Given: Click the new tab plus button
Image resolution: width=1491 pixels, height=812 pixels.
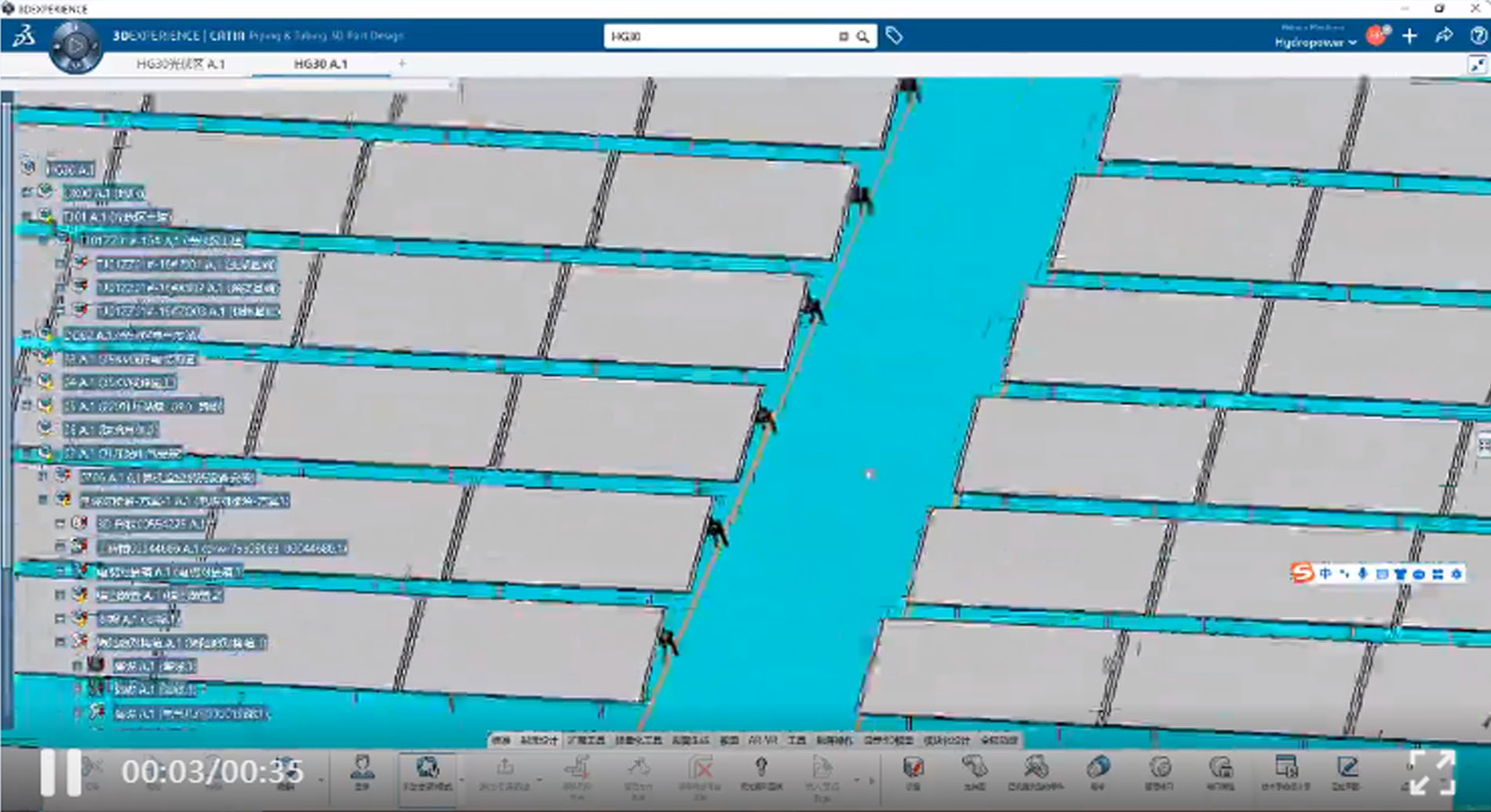Looking at the screenshot, I should click(402, 64).
